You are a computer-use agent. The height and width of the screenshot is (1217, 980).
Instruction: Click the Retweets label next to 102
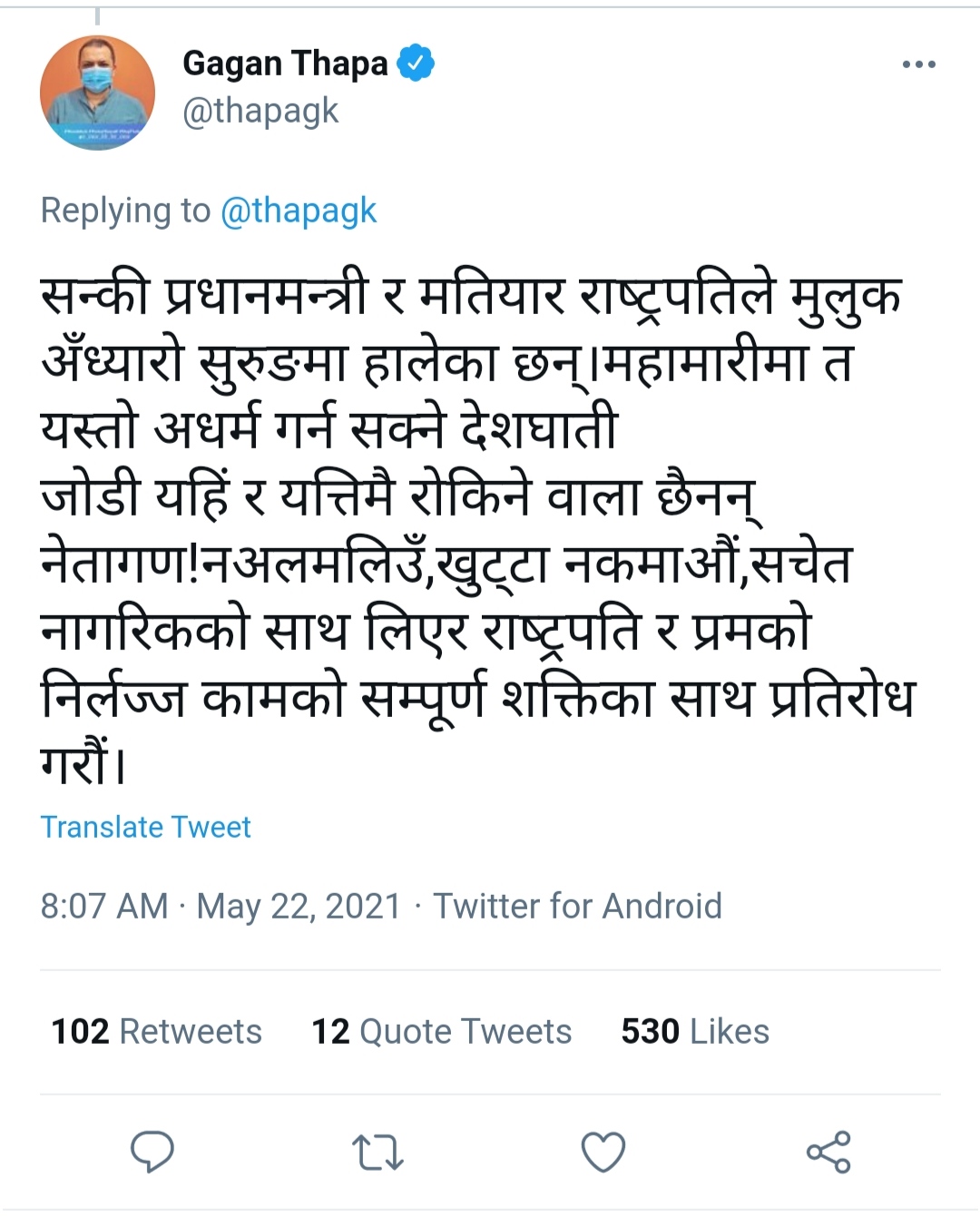click(191, 1031)
